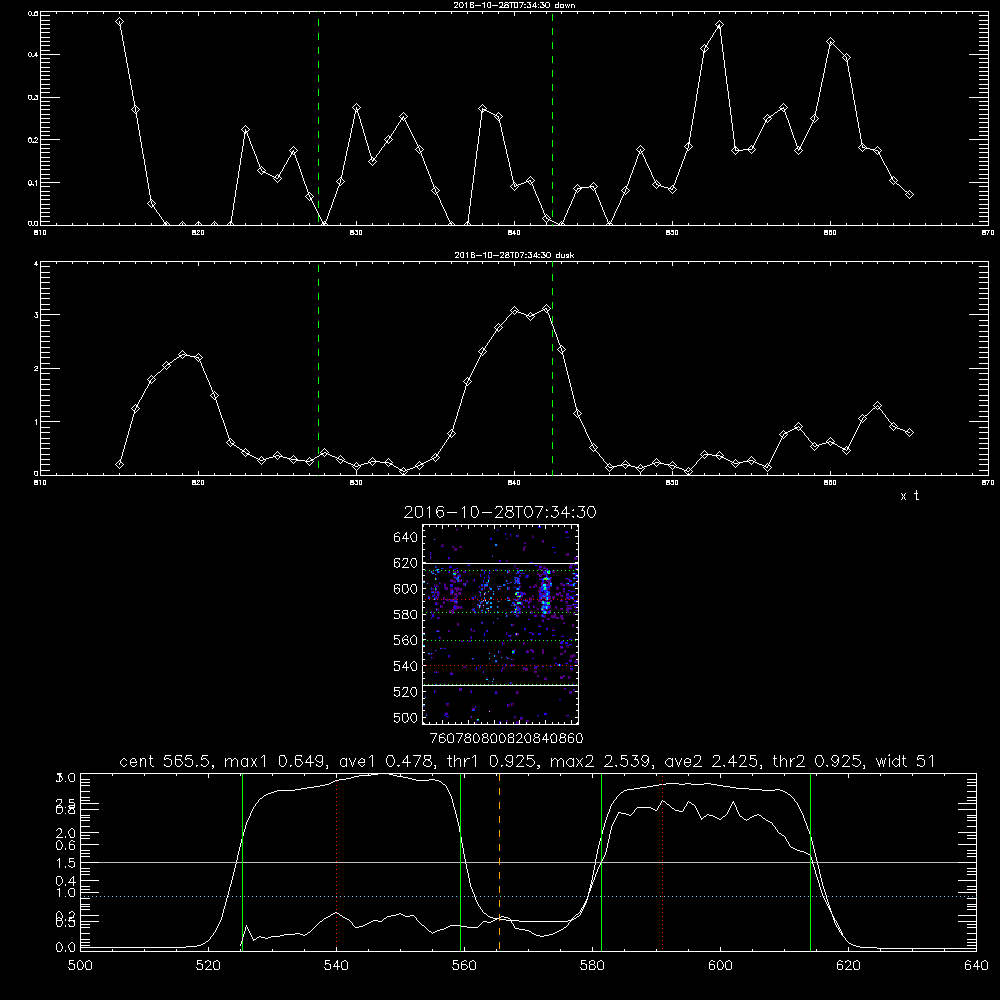Click the spectrogram y-axis label 560
The image size is (1000, 1000).
click(x=406, y=640)
